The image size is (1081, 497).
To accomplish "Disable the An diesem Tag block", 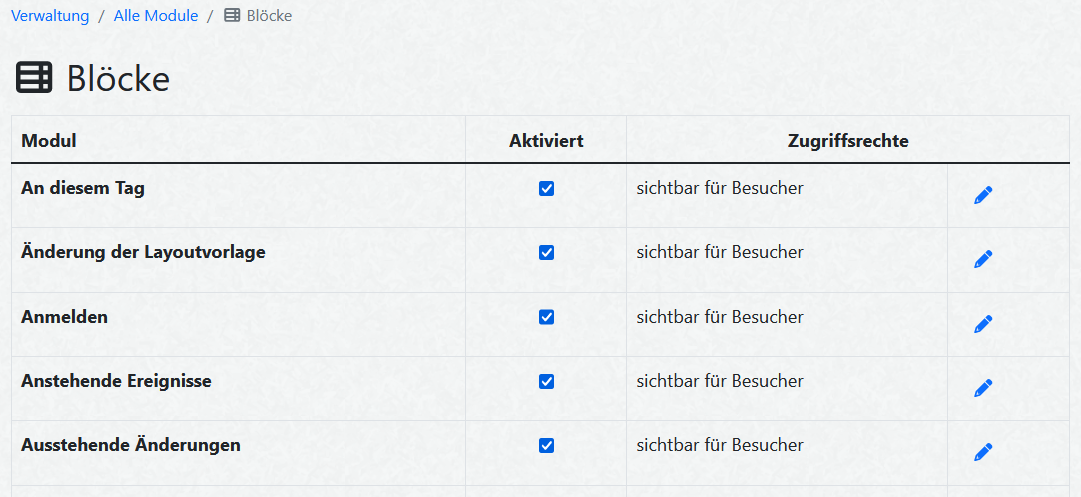I will pos(546,188).
